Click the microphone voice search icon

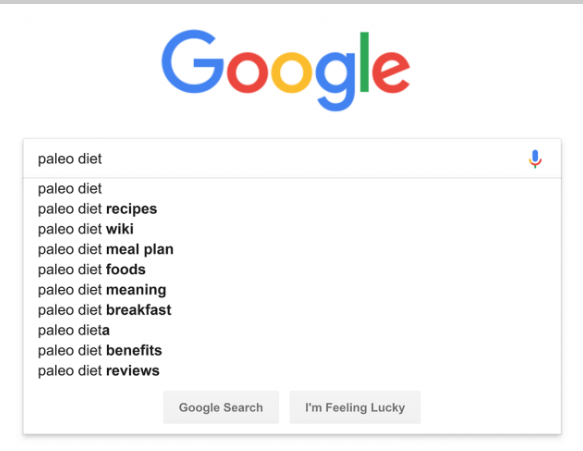coord(535,159)
